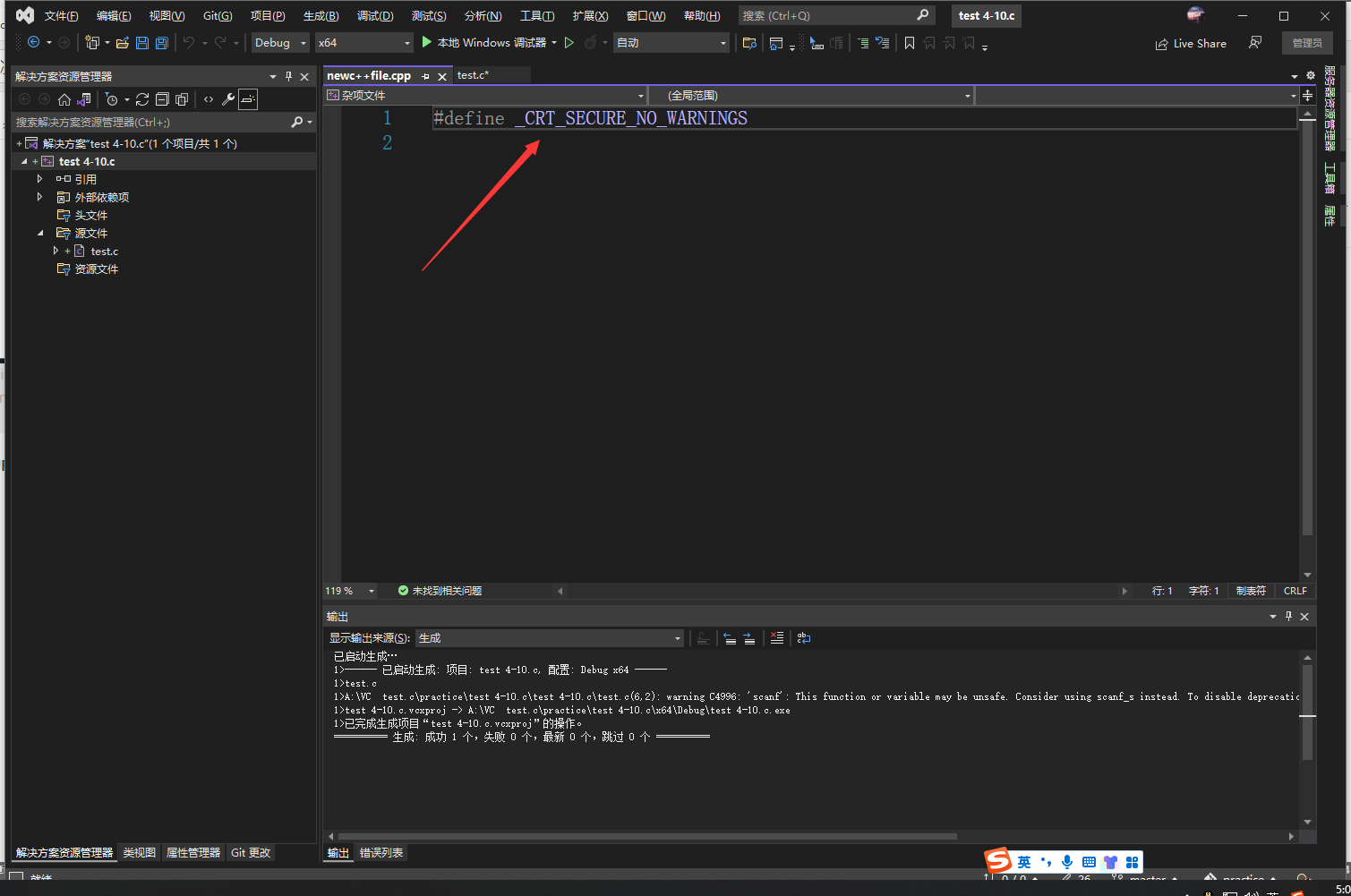Click the CRLF line ending indicator
This screenshot has height=896, width=1351.
tap(1295, 591)
